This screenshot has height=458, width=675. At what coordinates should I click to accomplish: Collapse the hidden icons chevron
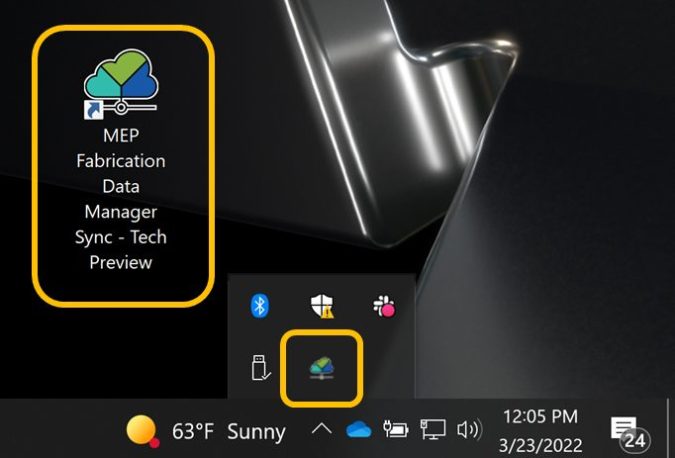coord(322,429)
